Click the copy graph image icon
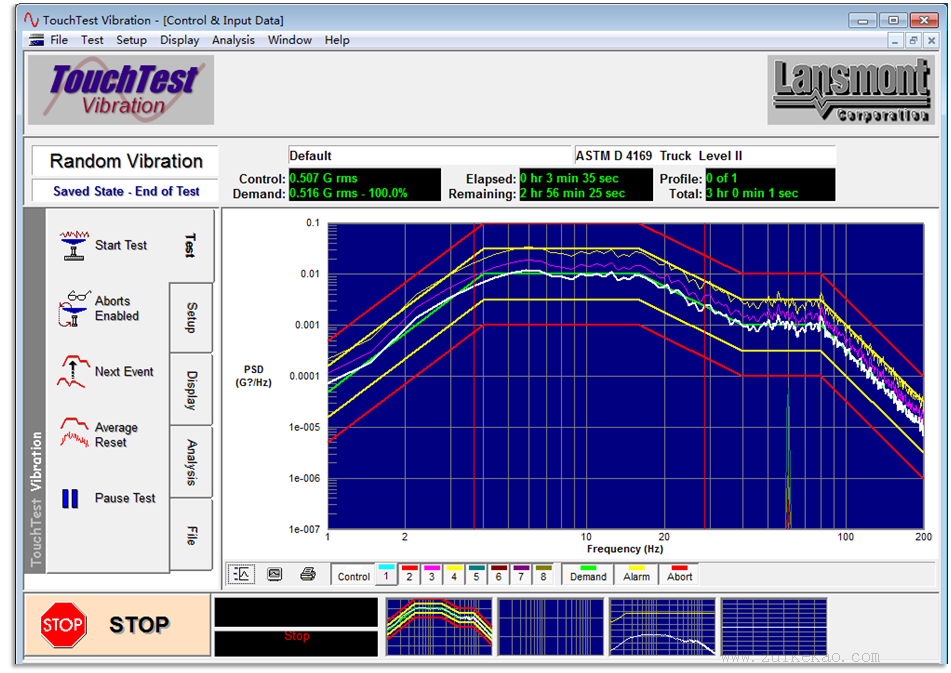This screenshot has height=673, width=951. 275,574
